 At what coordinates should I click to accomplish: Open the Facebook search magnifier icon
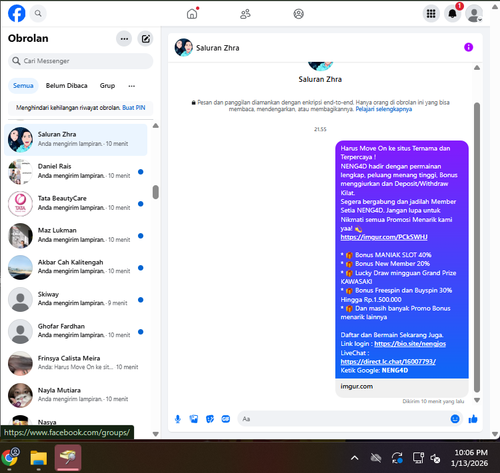click(38, 14)
